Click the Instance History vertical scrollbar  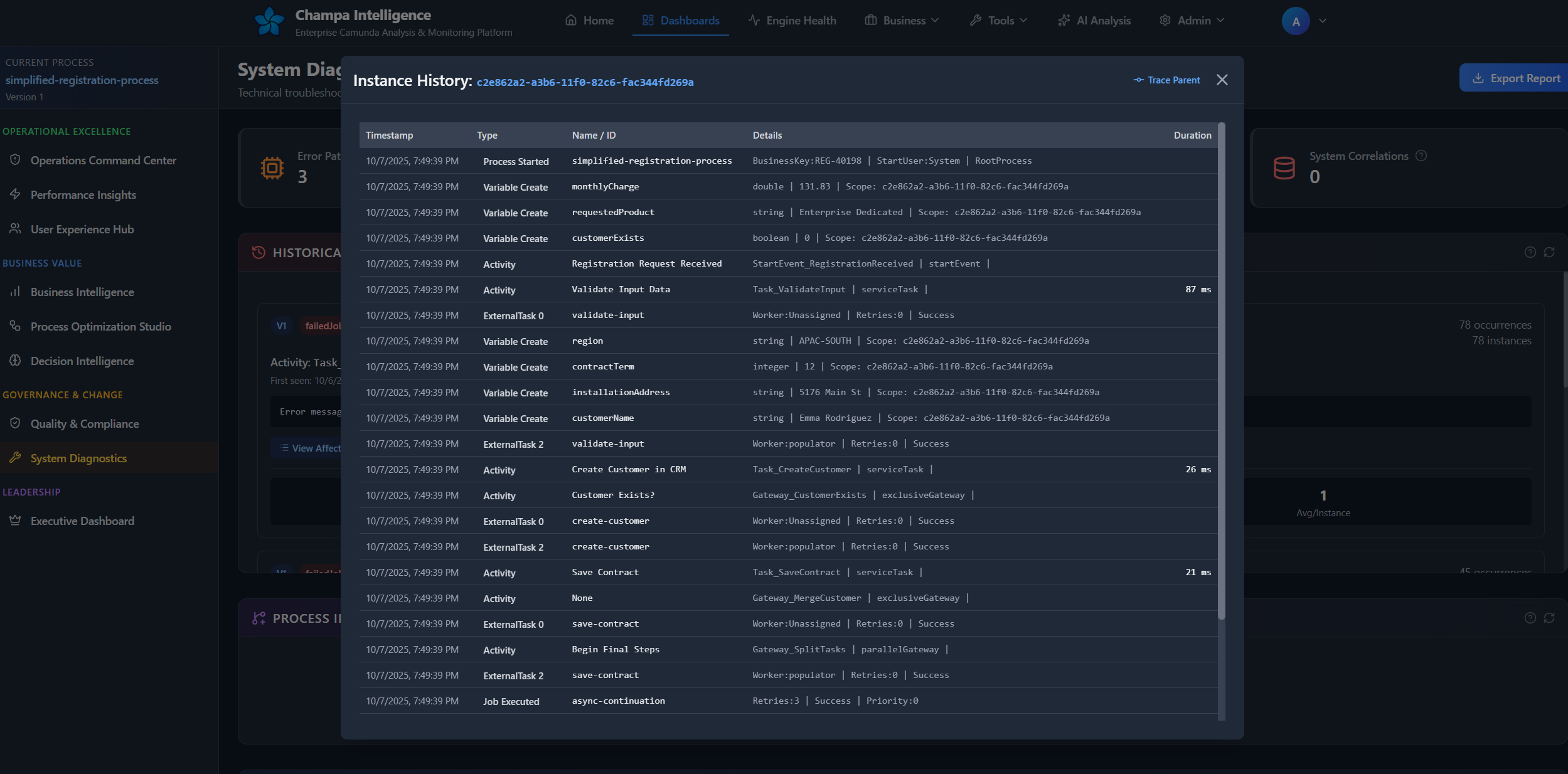[1221, 370]
